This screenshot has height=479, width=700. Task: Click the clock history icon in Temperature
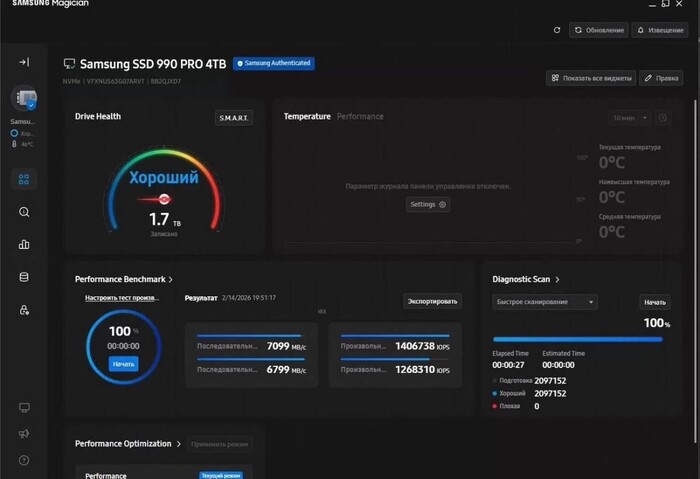(662, 118)
